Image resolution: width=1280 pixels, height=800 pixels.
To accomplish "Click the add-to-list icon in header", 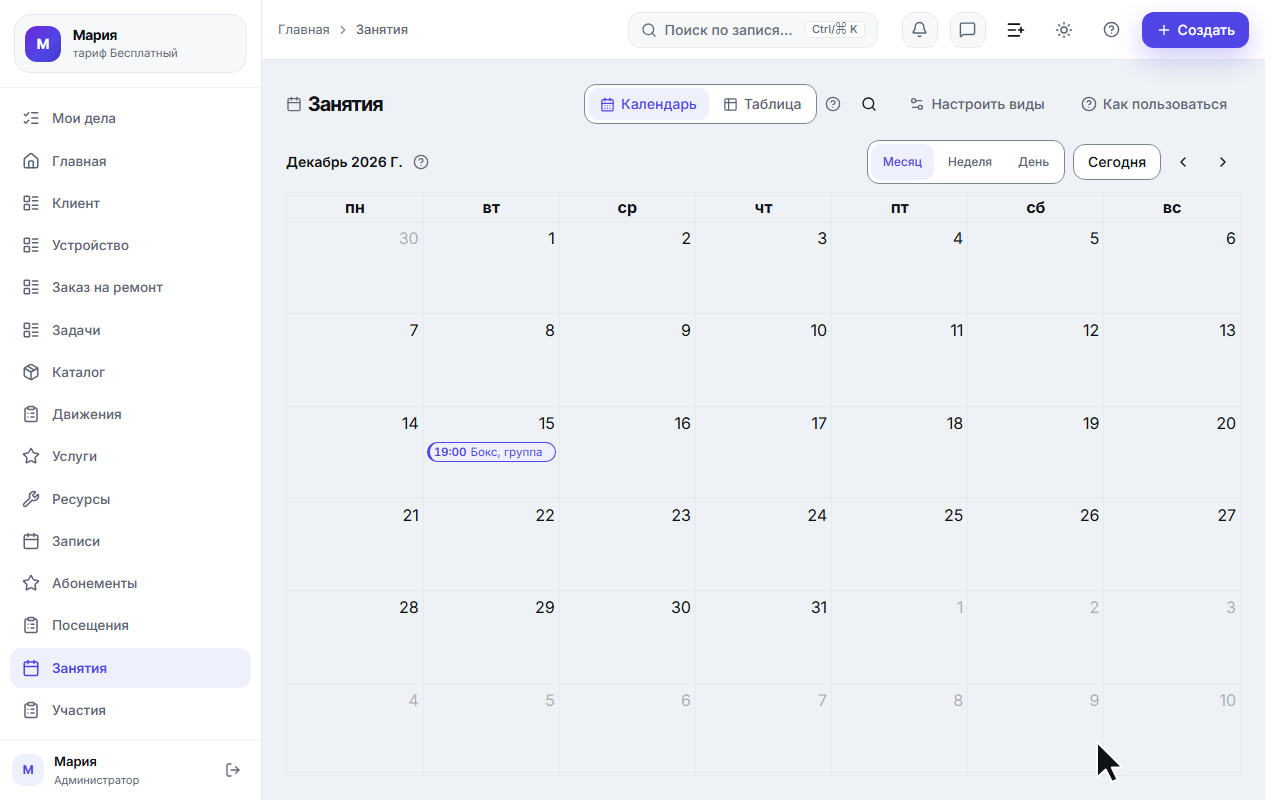I will pos(1015,30).
